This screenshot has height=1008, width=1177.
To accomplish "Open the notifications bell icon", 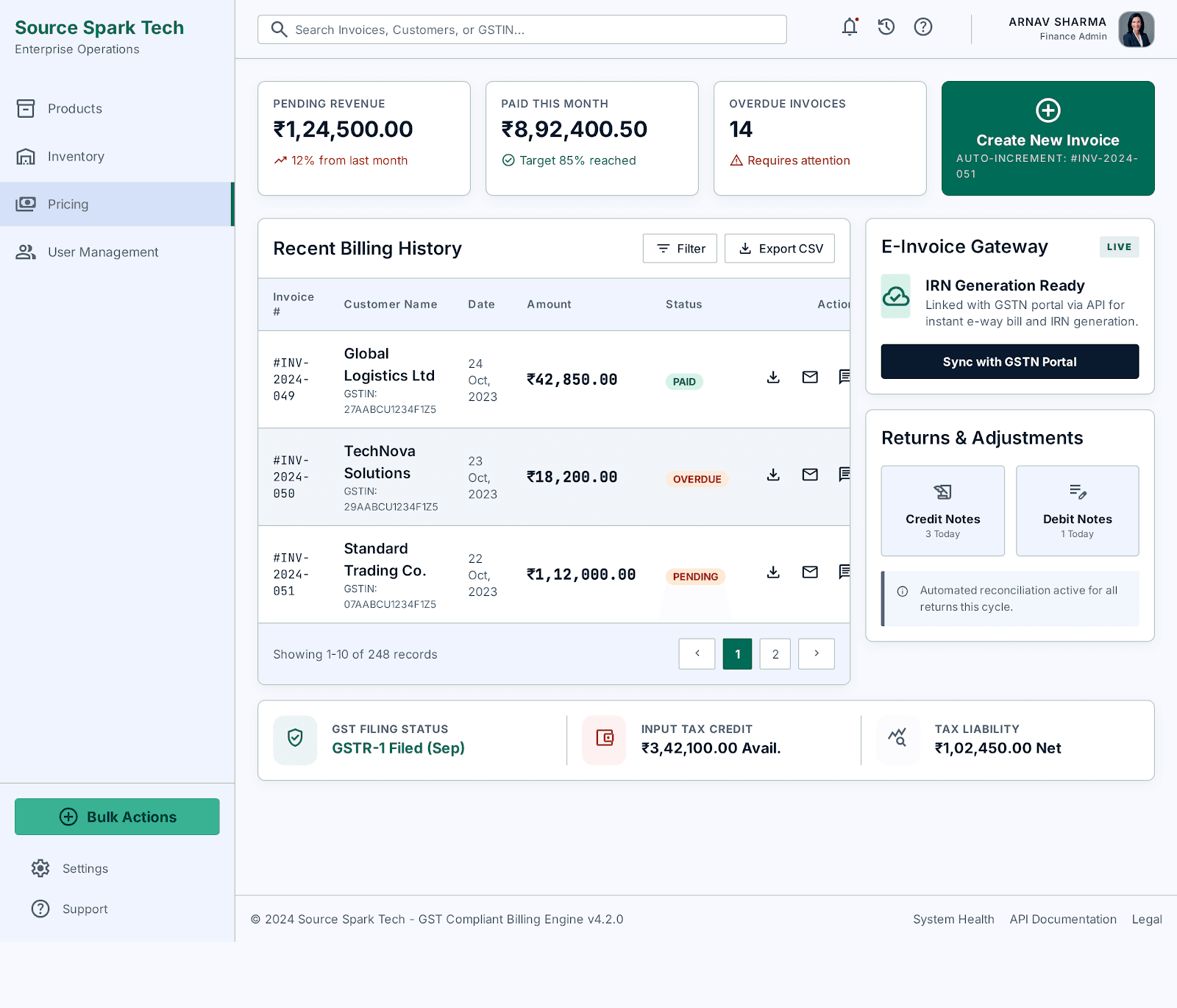I will click(x=850, y=27).
